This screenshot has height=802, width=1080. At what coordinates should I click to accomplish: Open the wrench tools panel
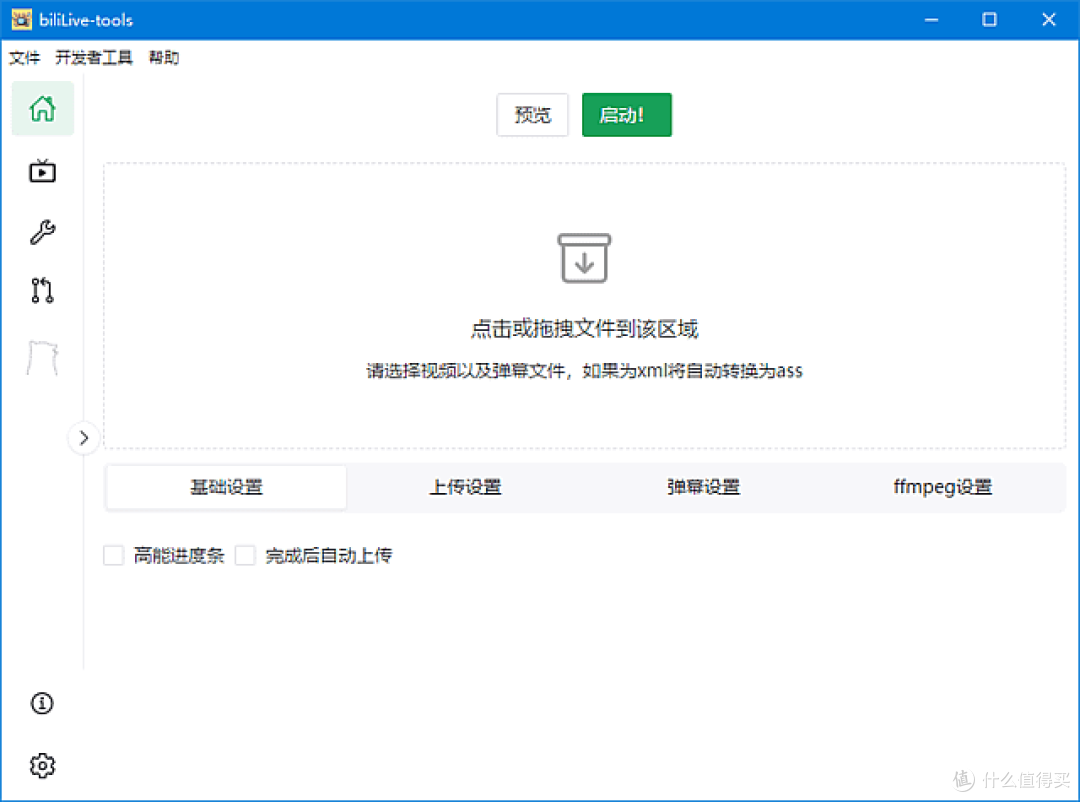point(42,232)
